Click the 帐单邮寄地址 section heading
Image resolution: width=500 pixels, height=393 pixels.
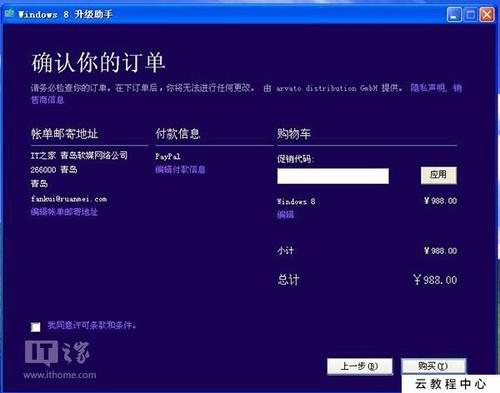[x=64, y=134]
